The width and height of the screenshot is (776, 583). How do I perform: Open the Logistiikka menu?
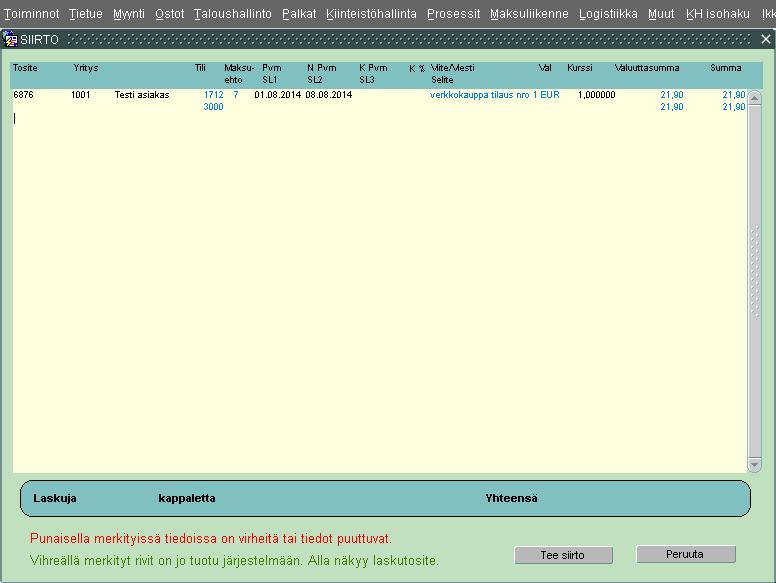tap(608, 14)
